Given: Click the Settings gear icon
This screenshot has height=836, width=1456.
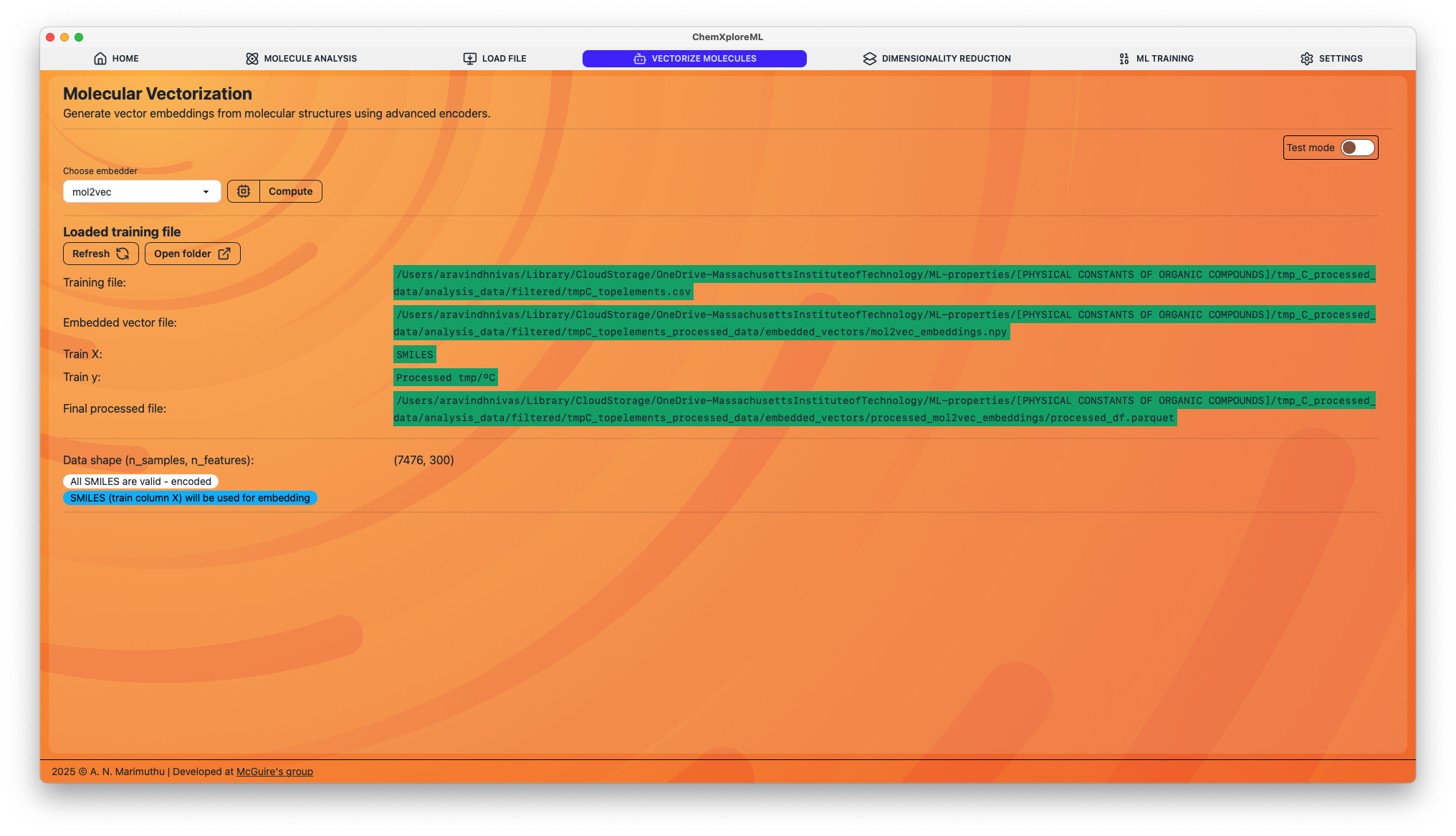Looking at the screenshot, I should tap(1307, 59).
